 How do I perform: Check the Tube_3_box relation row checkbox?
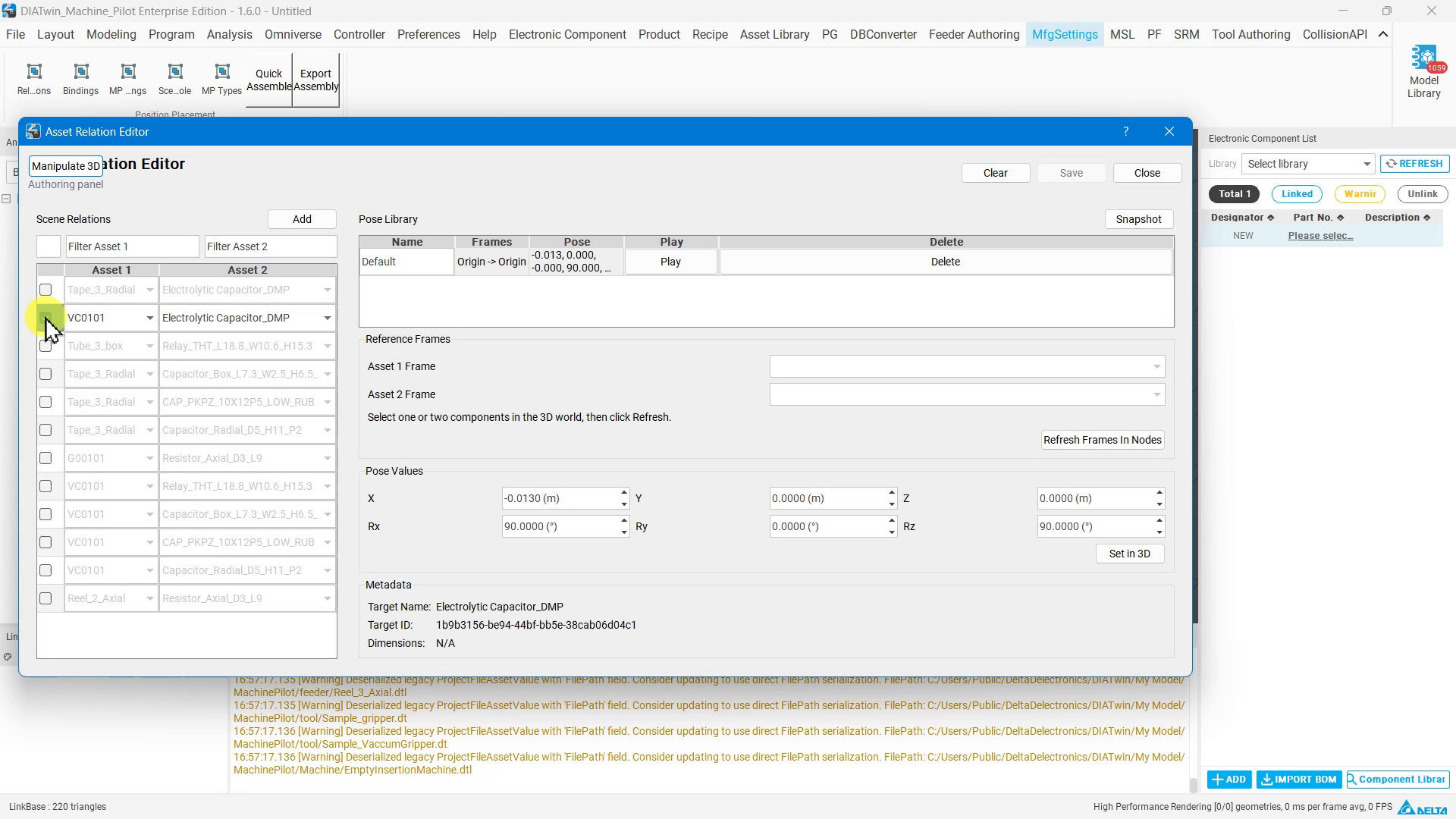point(45,346)
